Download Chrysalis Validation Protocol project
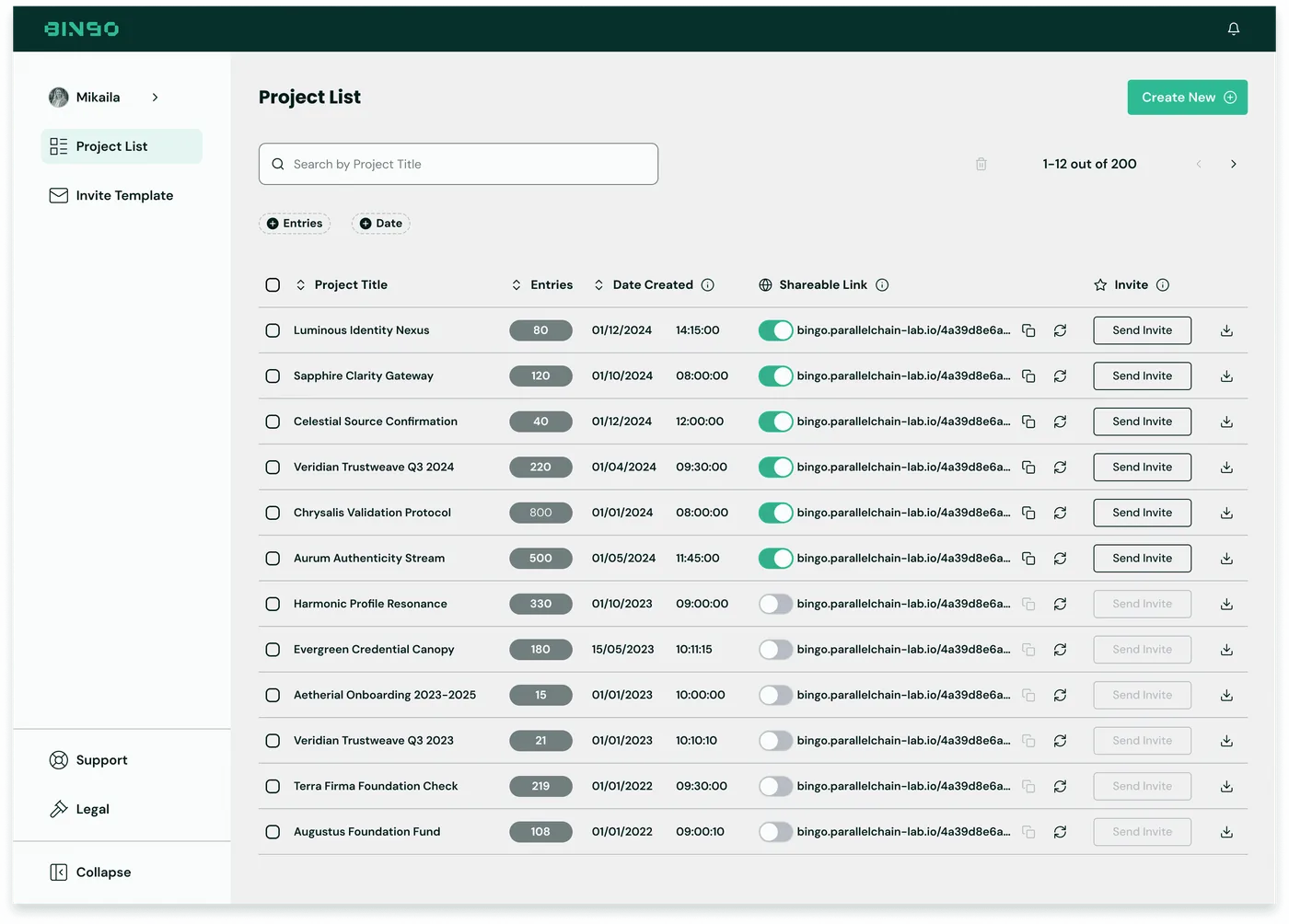1289x924 pixels. 1226,513
